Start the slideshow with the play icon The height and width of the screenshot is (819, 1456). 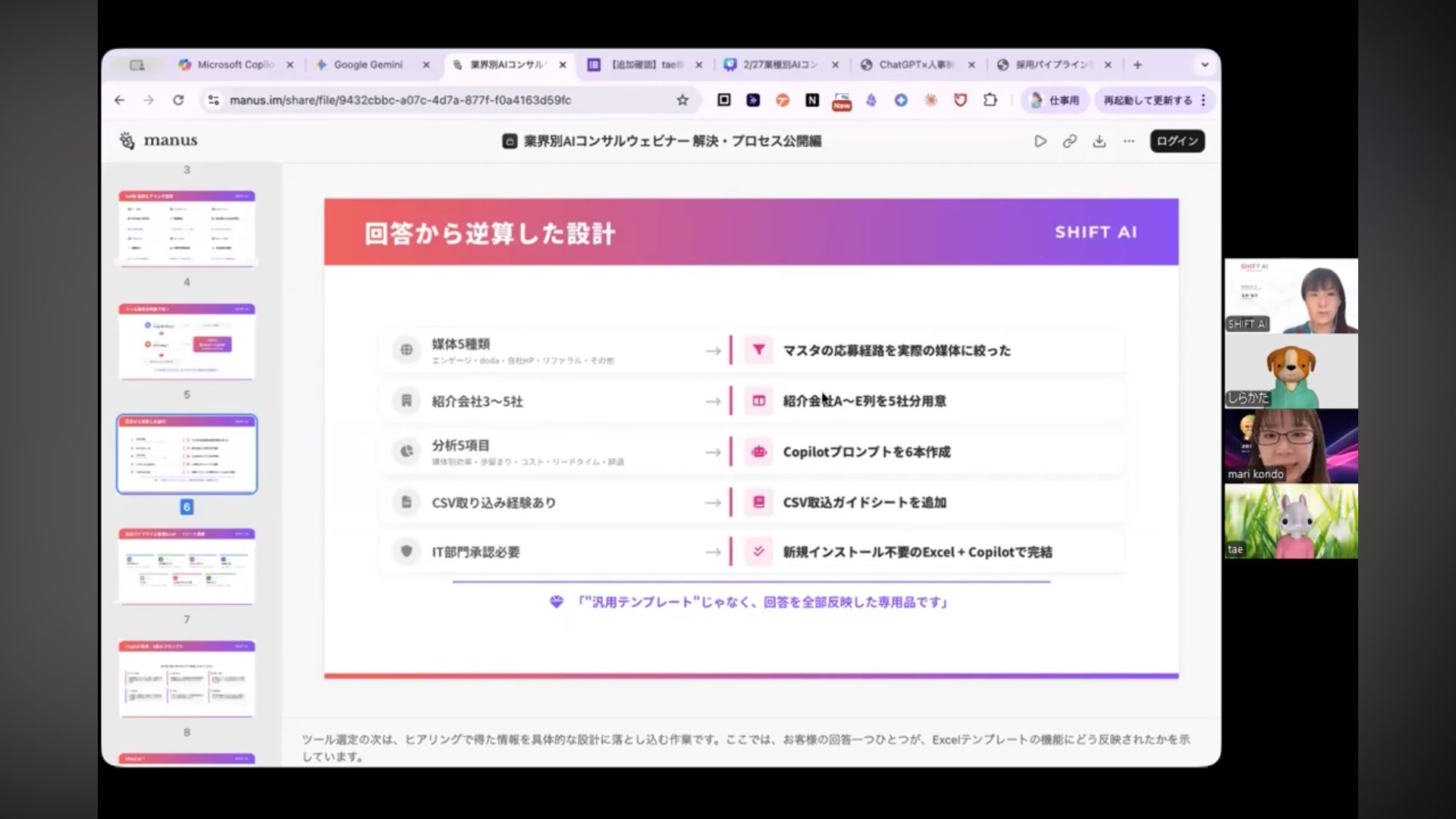coord(1040,141)
